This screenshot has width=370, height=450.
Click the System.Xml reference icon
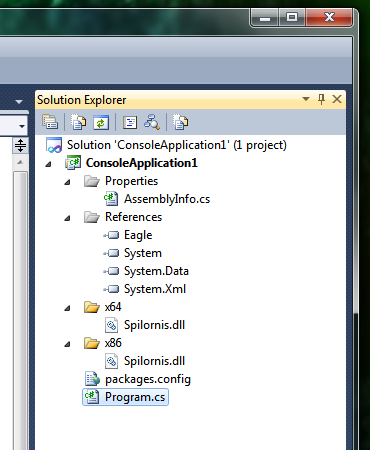pyautogui.click(x=111, y=289)
